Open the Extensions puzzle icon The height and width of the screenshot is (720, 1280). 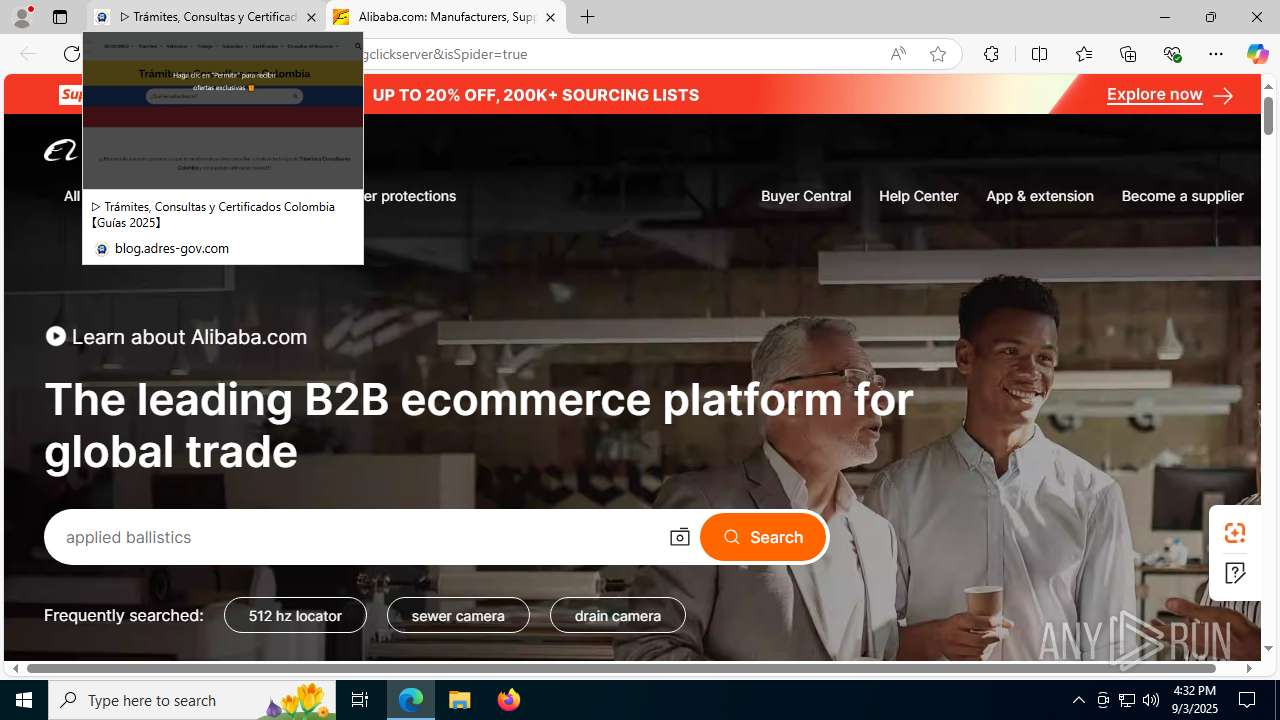tap(991, 54)
